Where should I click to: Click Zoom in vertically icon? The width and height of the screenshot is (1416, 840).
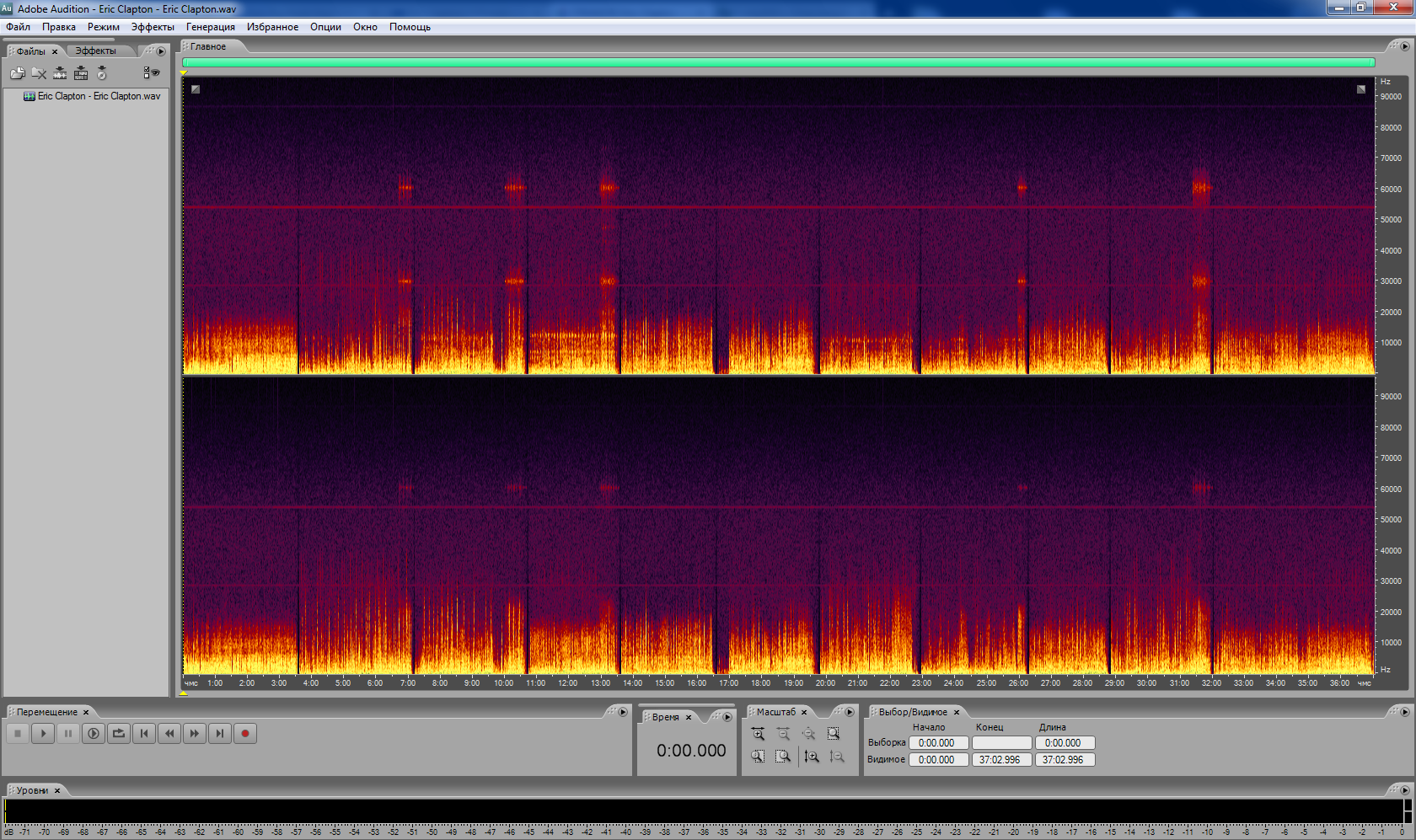click(811, 757)
